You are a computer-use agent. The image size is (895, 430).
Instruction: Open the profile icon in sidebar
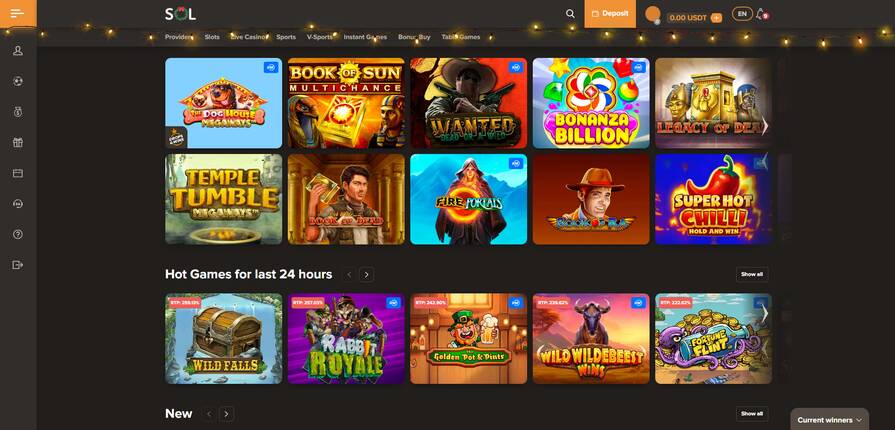[18, 51]
